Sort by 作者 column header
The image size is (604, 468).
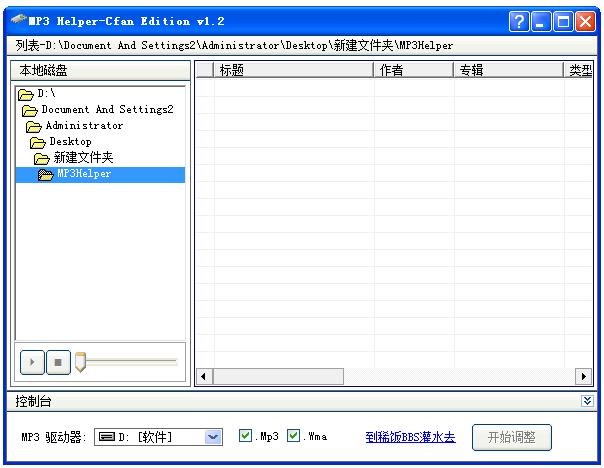pos(412,70)
